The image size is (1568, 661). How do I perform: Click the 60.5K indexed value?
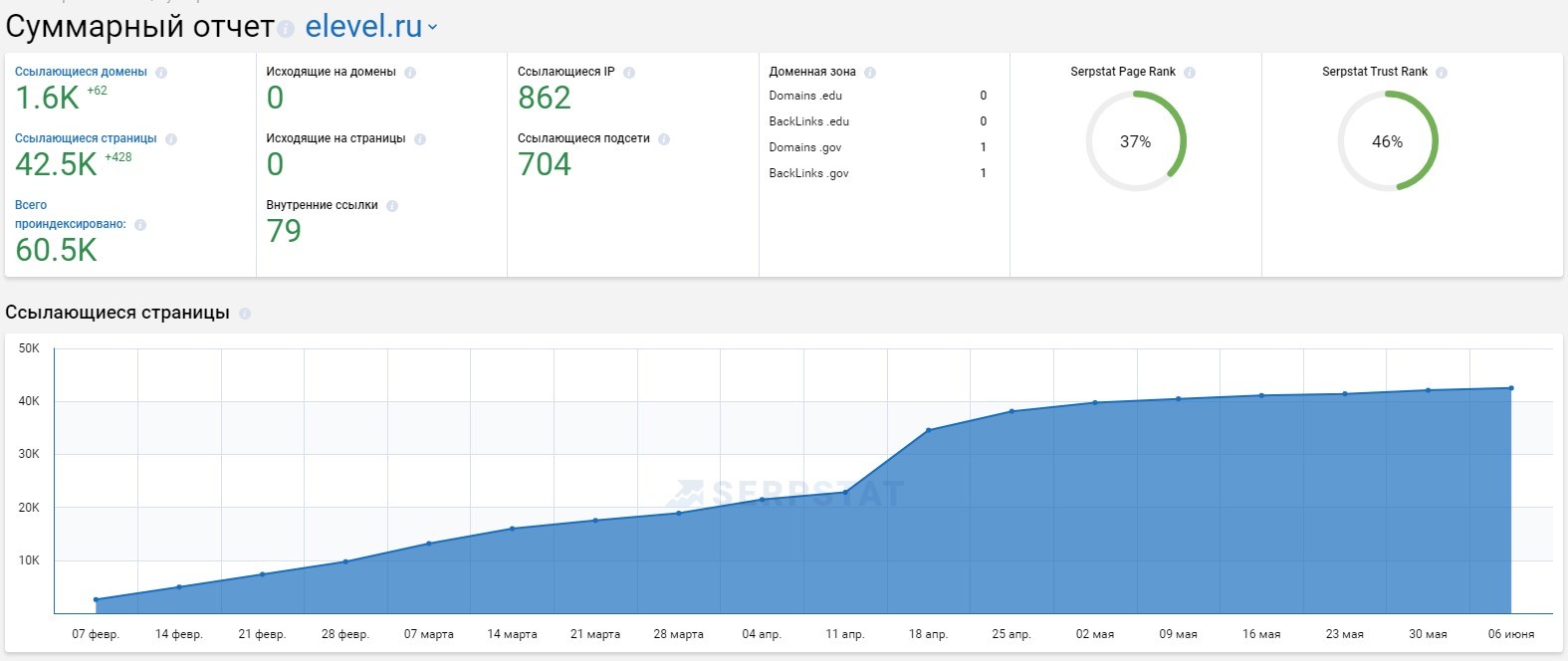(x=56, y=250)
